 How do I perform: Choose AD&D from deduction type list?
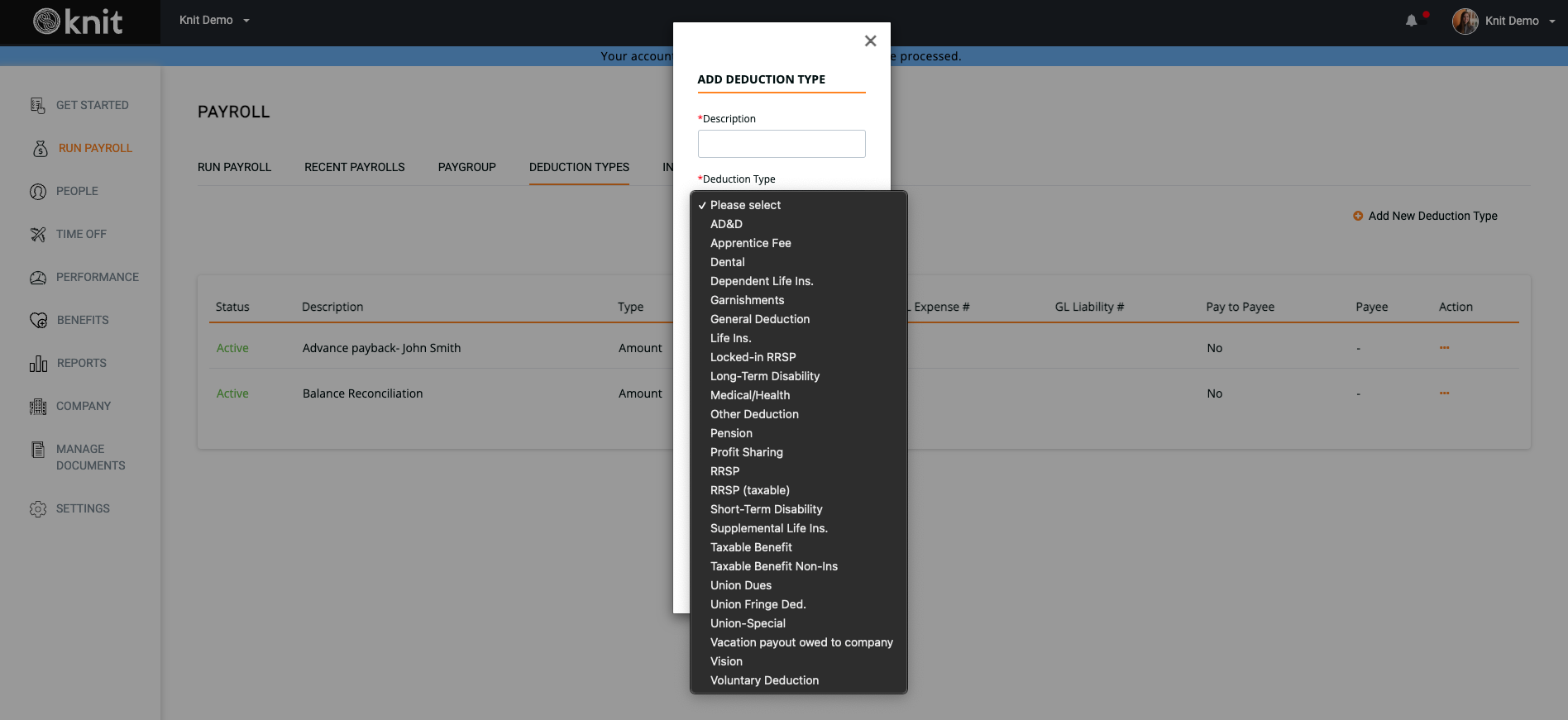pos(799,224)
